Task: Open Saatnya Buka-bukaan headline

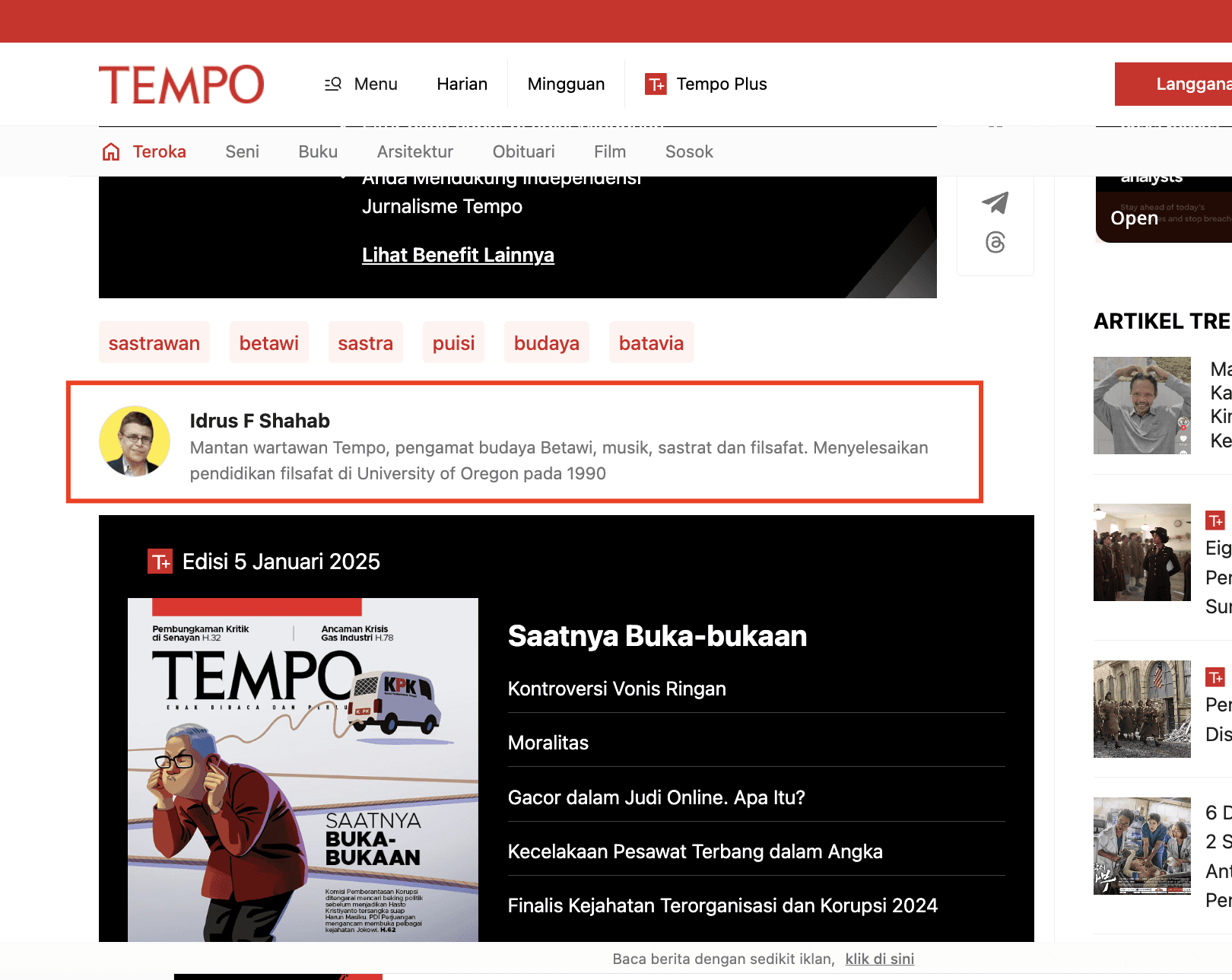Action: click(x=657, y=635)
